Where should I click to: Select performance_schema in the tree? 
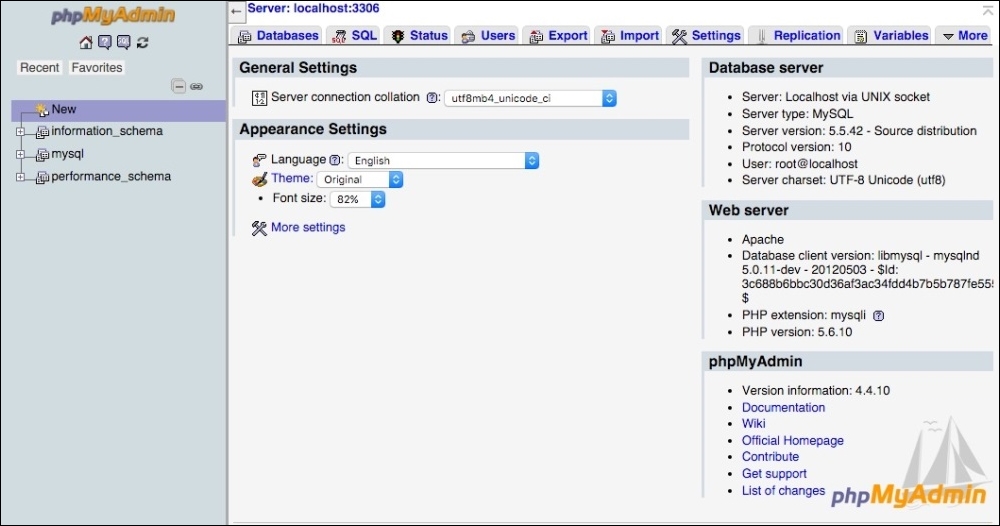pos(111,177)
